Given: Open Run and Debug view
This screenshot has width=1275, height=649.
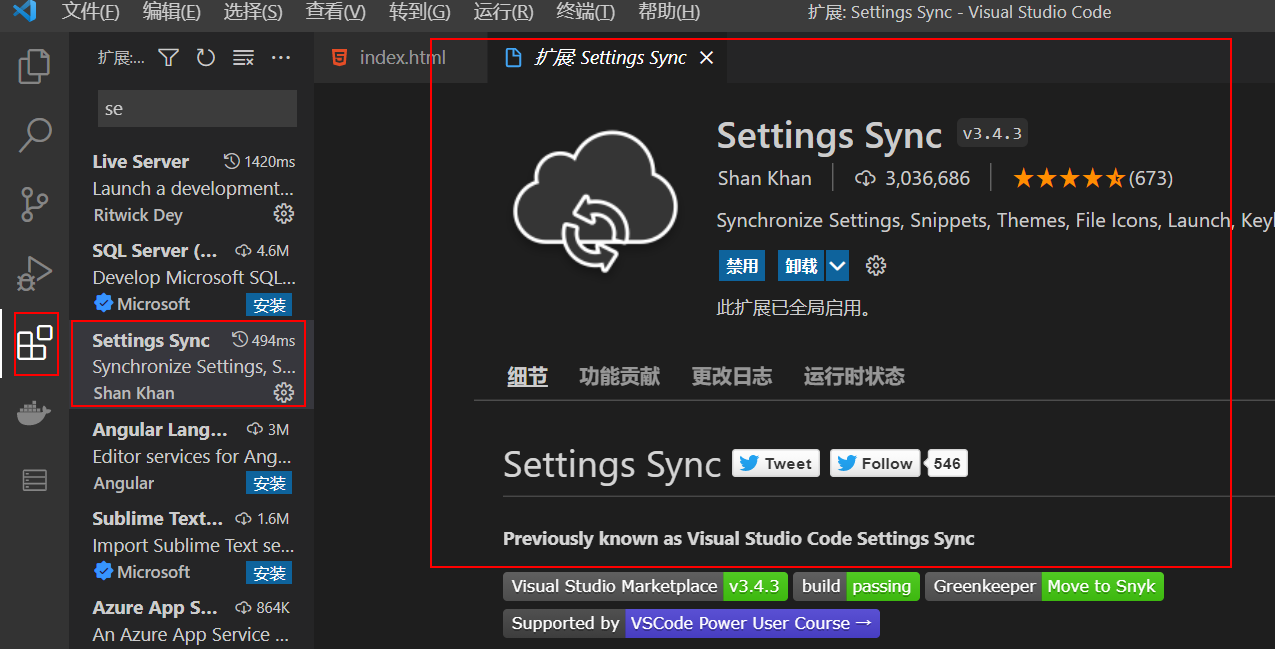Looking at the screenshot, I should coord(34,273).
